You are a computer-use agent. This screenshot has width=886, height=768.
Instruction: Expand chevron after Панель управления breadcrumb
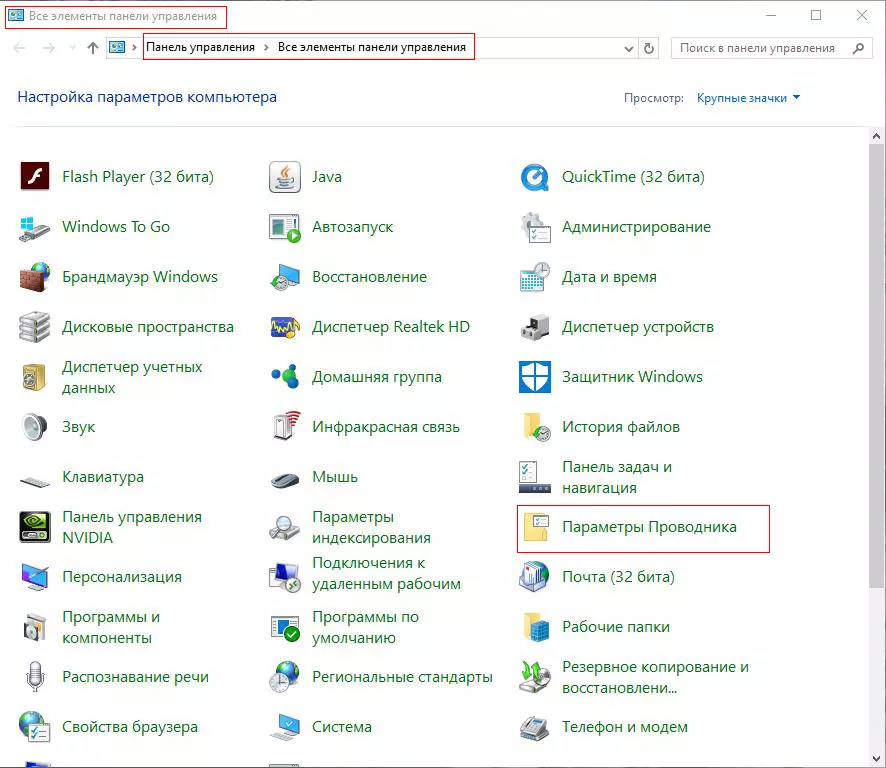(266, 47)
